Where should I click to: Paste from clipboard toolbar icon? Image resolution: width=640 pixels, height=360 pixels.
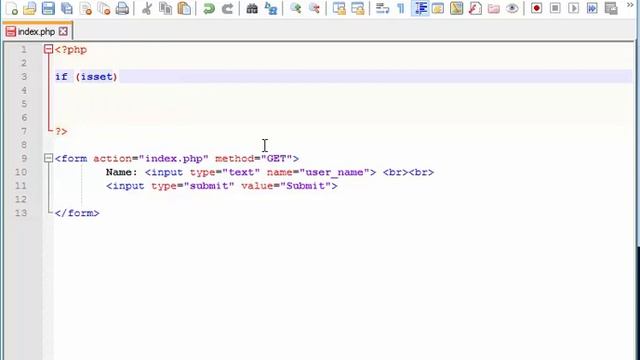184,8
